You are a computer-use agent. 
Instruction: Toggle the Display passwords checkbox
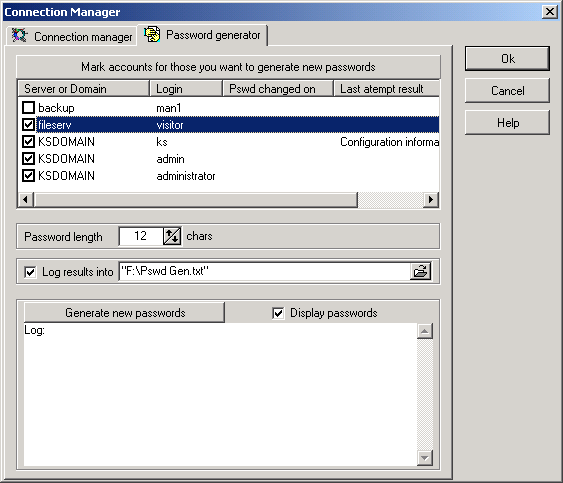pos(278,313)
